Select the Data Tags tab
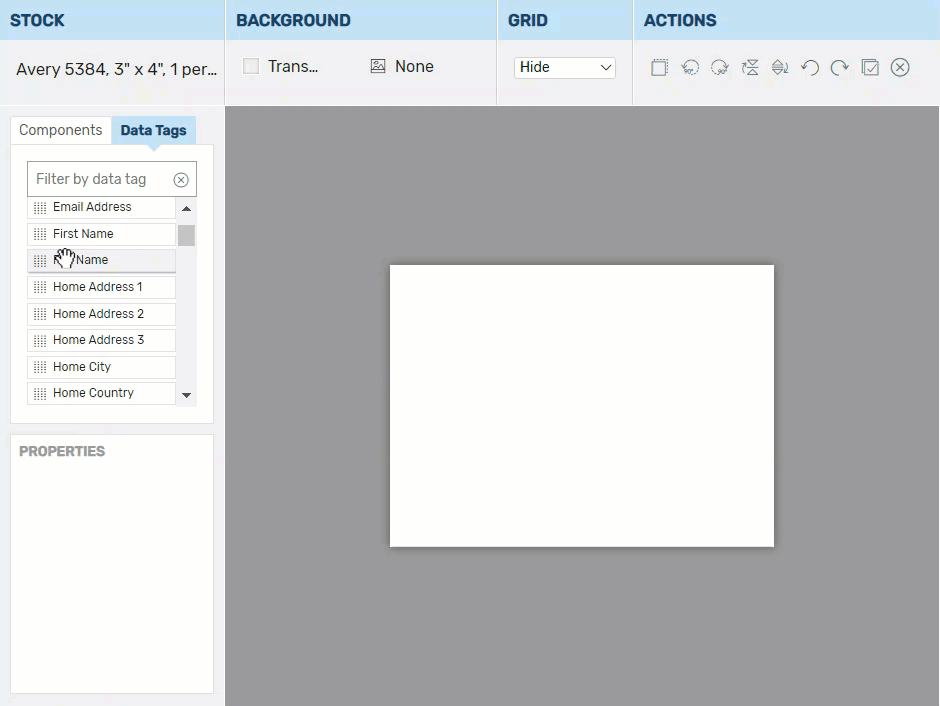 click(x=153, y=130)
